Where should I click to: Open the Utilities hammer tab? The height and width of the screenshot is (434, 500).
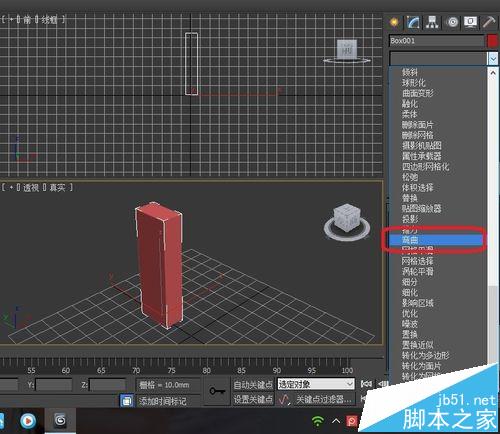tap(489, 22)
